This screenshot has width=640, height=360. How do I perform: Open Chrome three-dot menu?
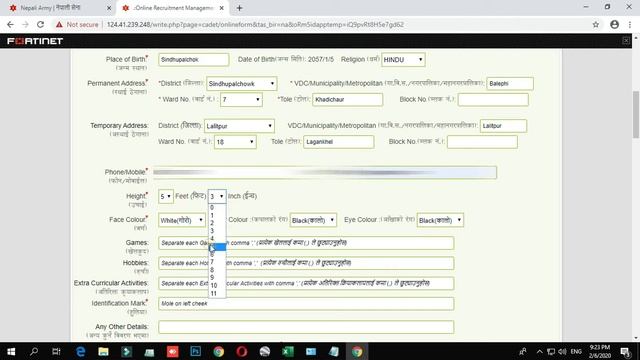click(x=630, y=24)
